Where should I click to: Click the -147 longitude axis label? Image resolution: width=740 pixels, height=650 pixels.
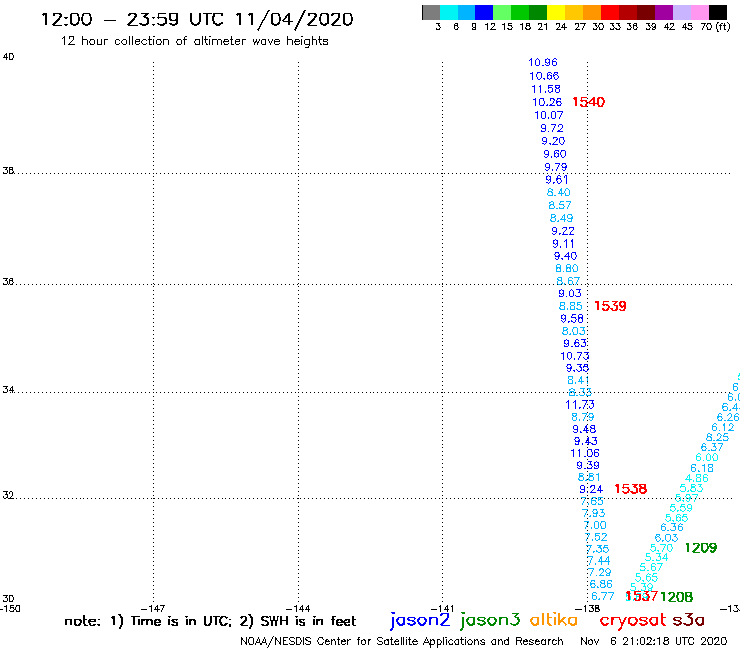pyautogui.click(x=153, y=609)
